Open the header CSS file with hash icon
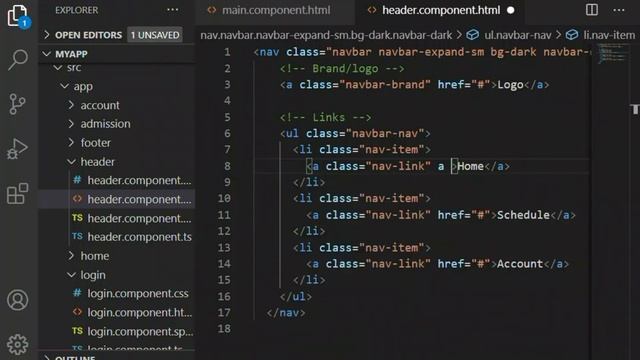The width and height of the screenshot is (640, 360). coord(117,180)
